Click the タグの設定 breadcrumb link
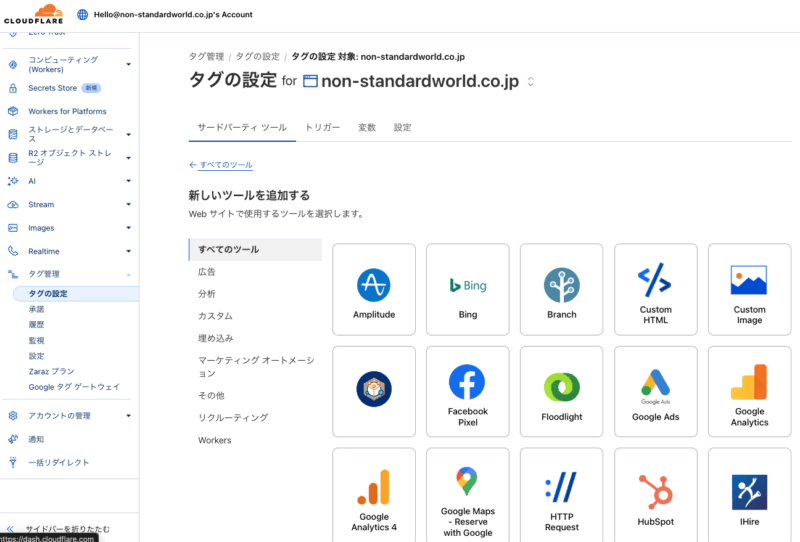The height and width of the screenshot is (542, 800). click(x=258, y=57)
